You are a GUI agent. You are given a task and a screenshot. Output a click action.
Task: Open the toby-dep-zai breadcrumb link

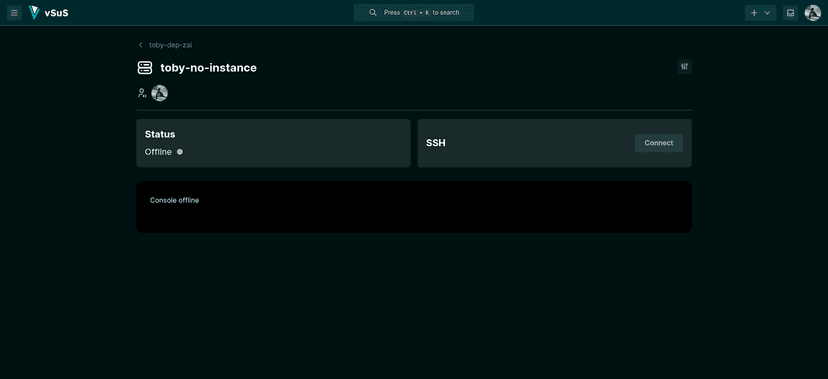coord(170,45)
